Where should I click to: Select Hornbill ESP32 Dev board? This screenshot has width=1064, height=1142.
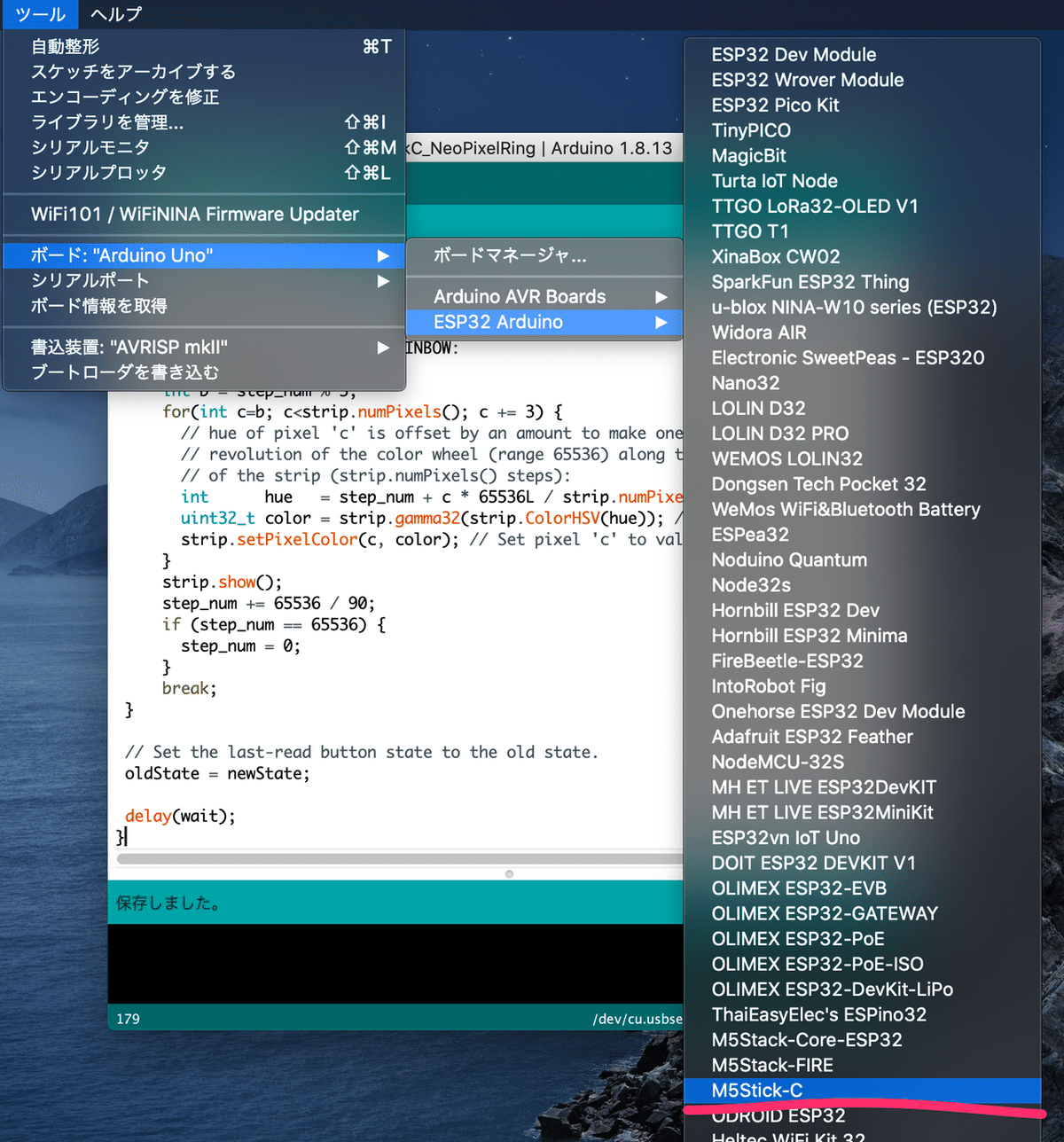tap(862, 611)
